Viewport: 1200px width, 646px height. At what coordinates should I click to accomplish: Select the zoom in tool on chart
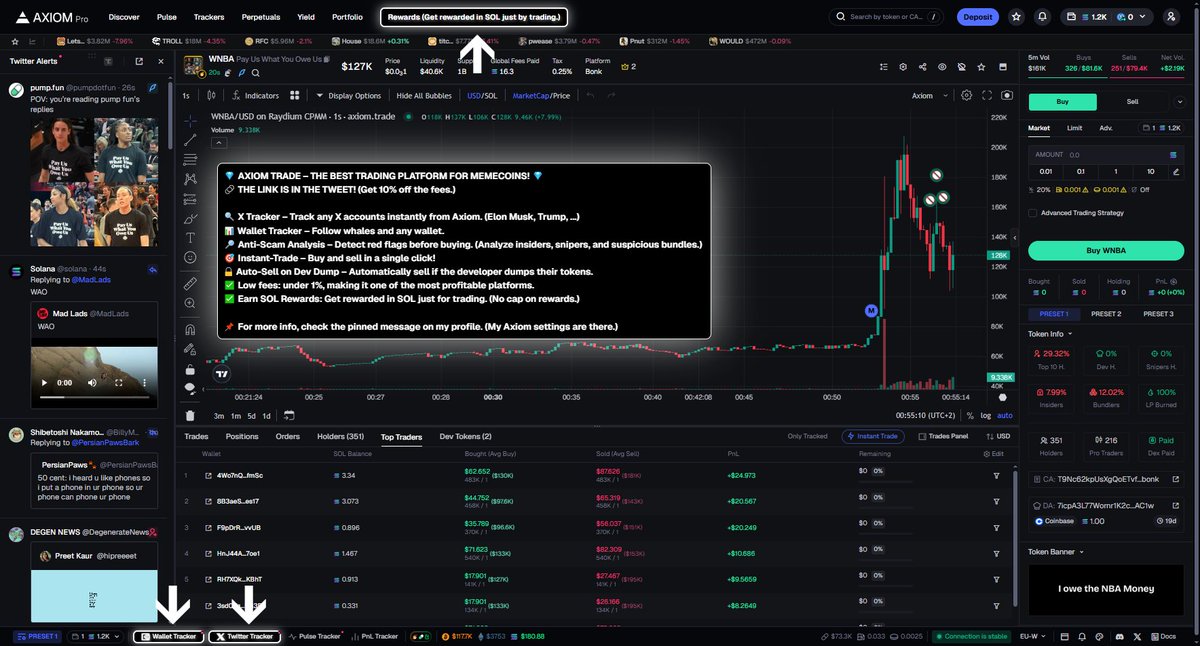[x=190, y=304]
